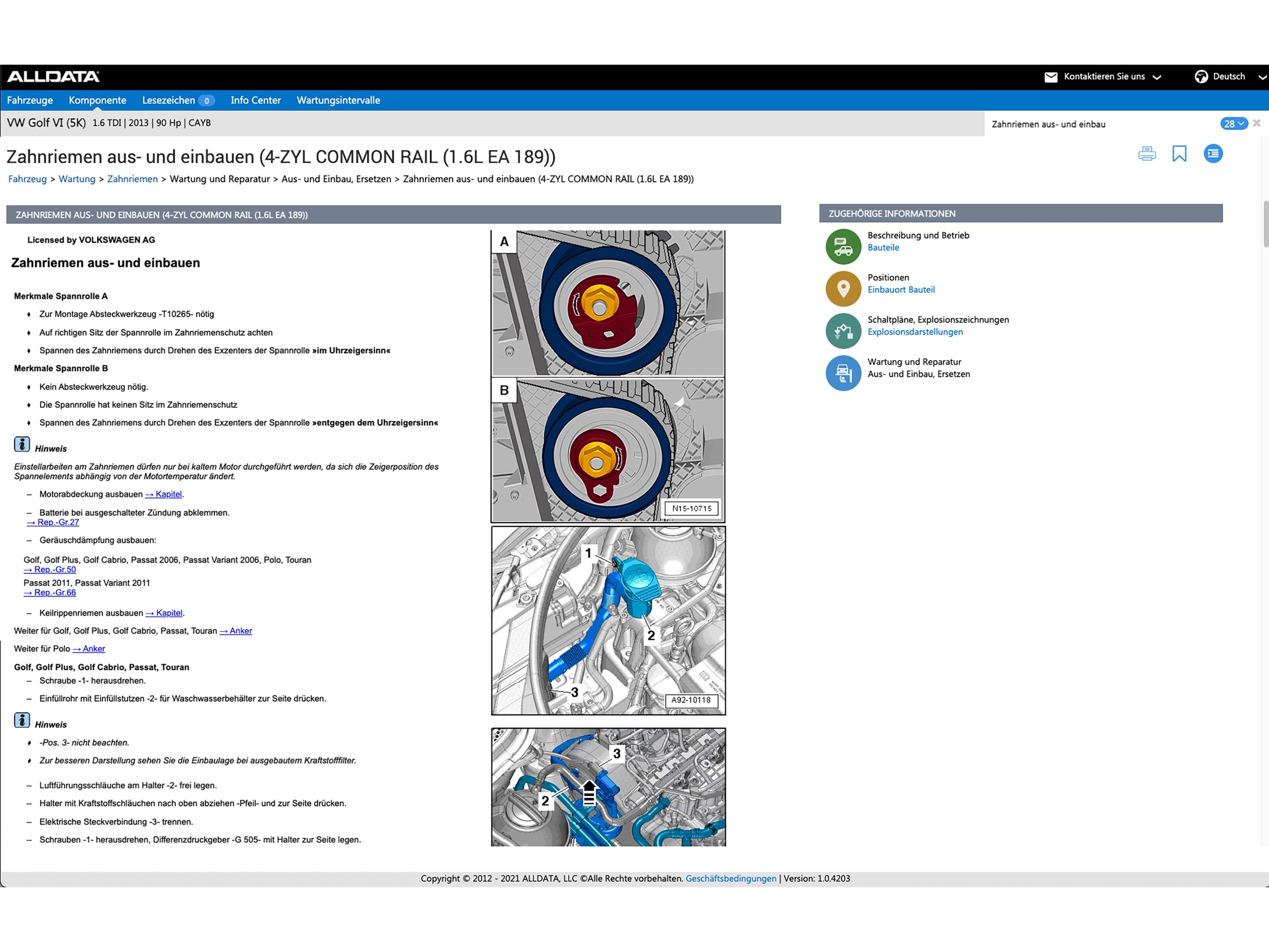
Task: Click the blue Wartung und Reparatur icon
Action: point(843,373)
